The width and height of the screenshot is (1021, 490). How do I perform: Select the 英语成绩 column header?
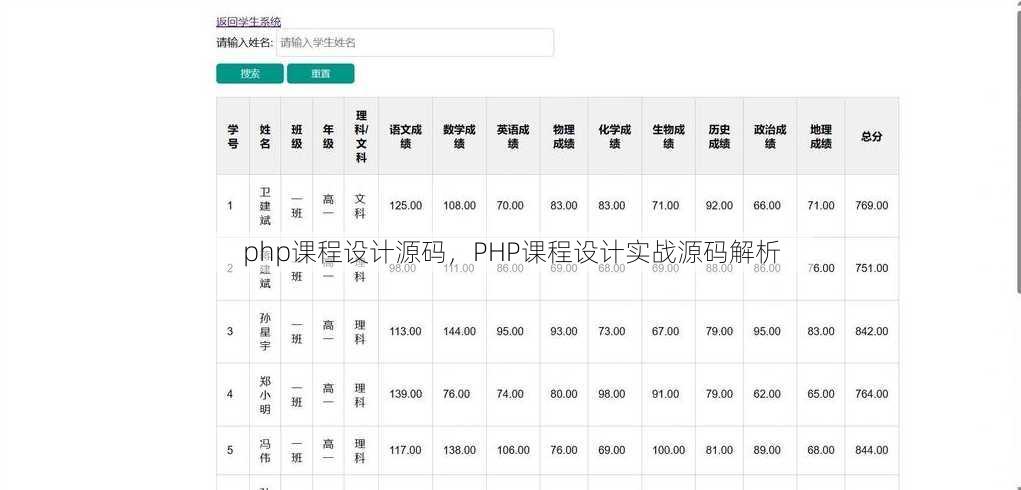point(512,137)
